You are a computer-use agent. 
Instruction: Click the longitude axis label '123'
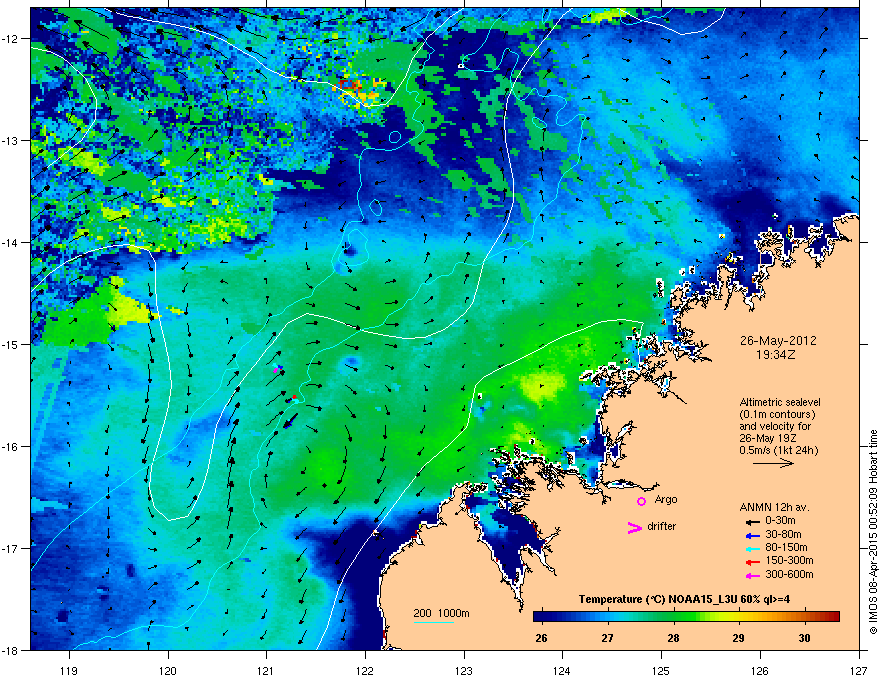click(x=464, y=670)
